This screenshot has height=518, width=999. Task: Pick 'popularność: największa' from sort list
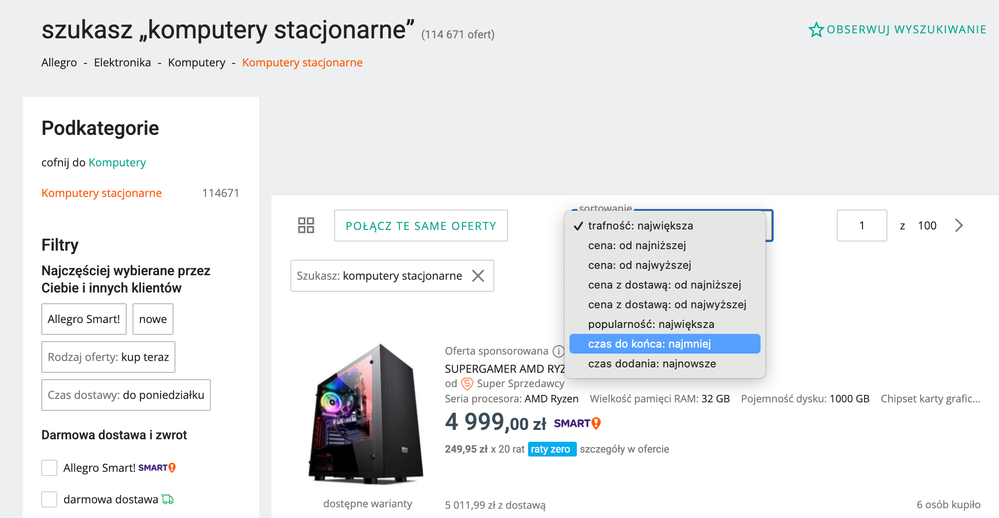tap(651, 324)
